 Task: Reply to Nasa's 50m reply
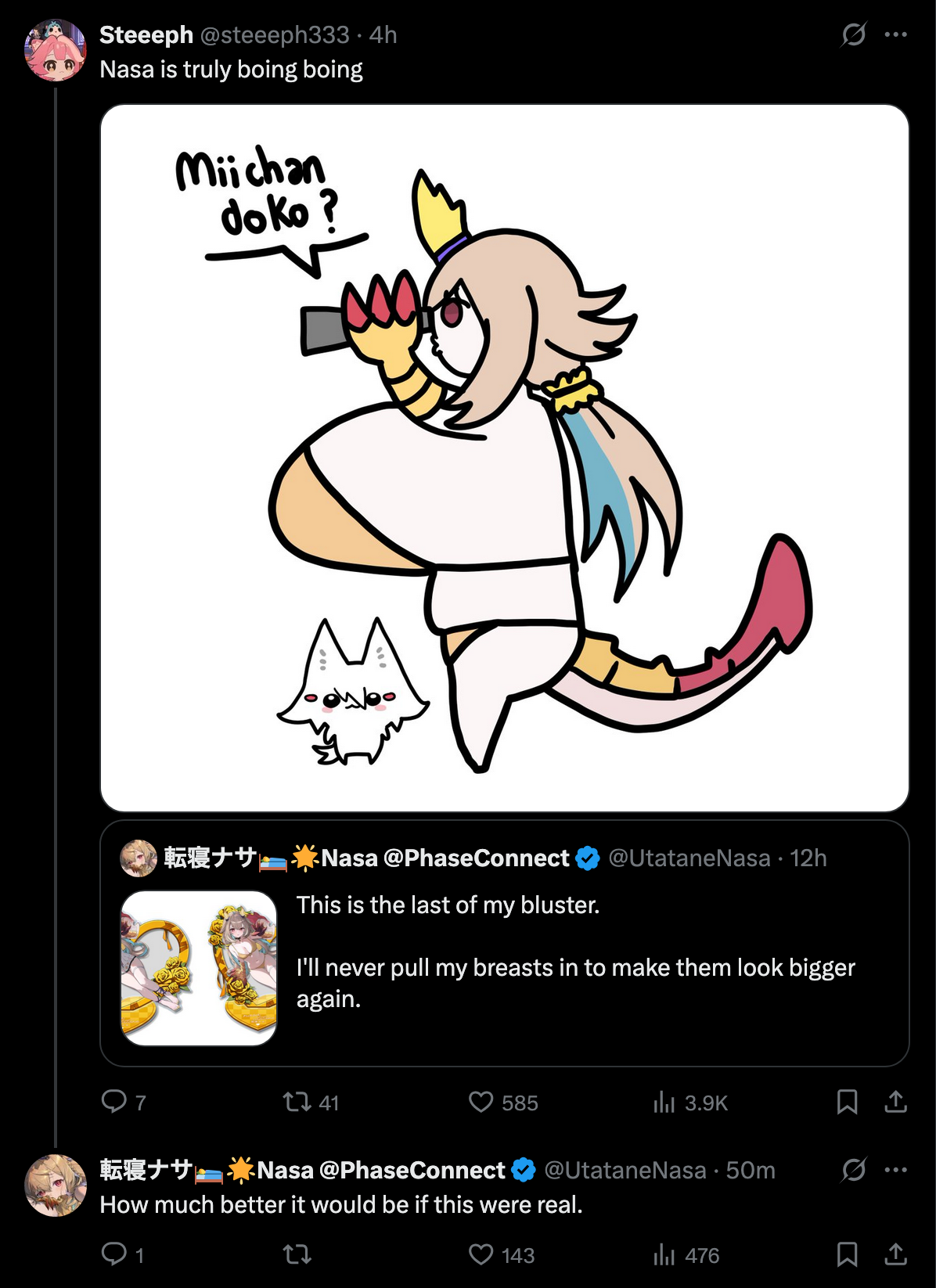coord(114,1254)
